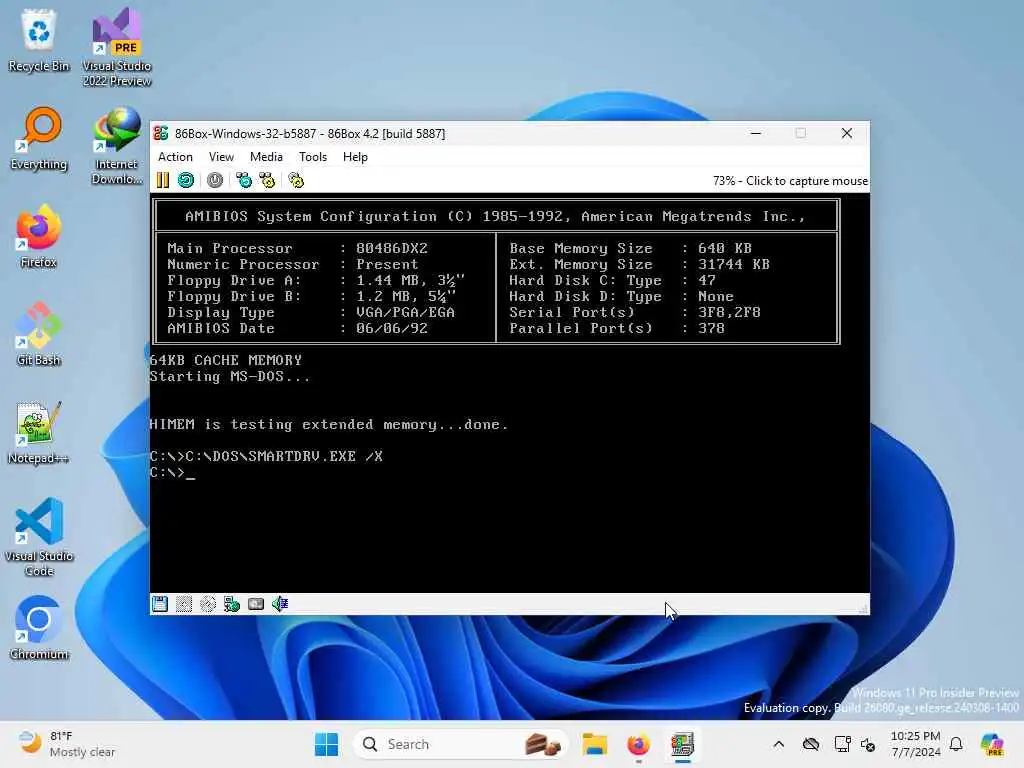
Task: Close the 86Box window
Action: [x=847, y=133]
